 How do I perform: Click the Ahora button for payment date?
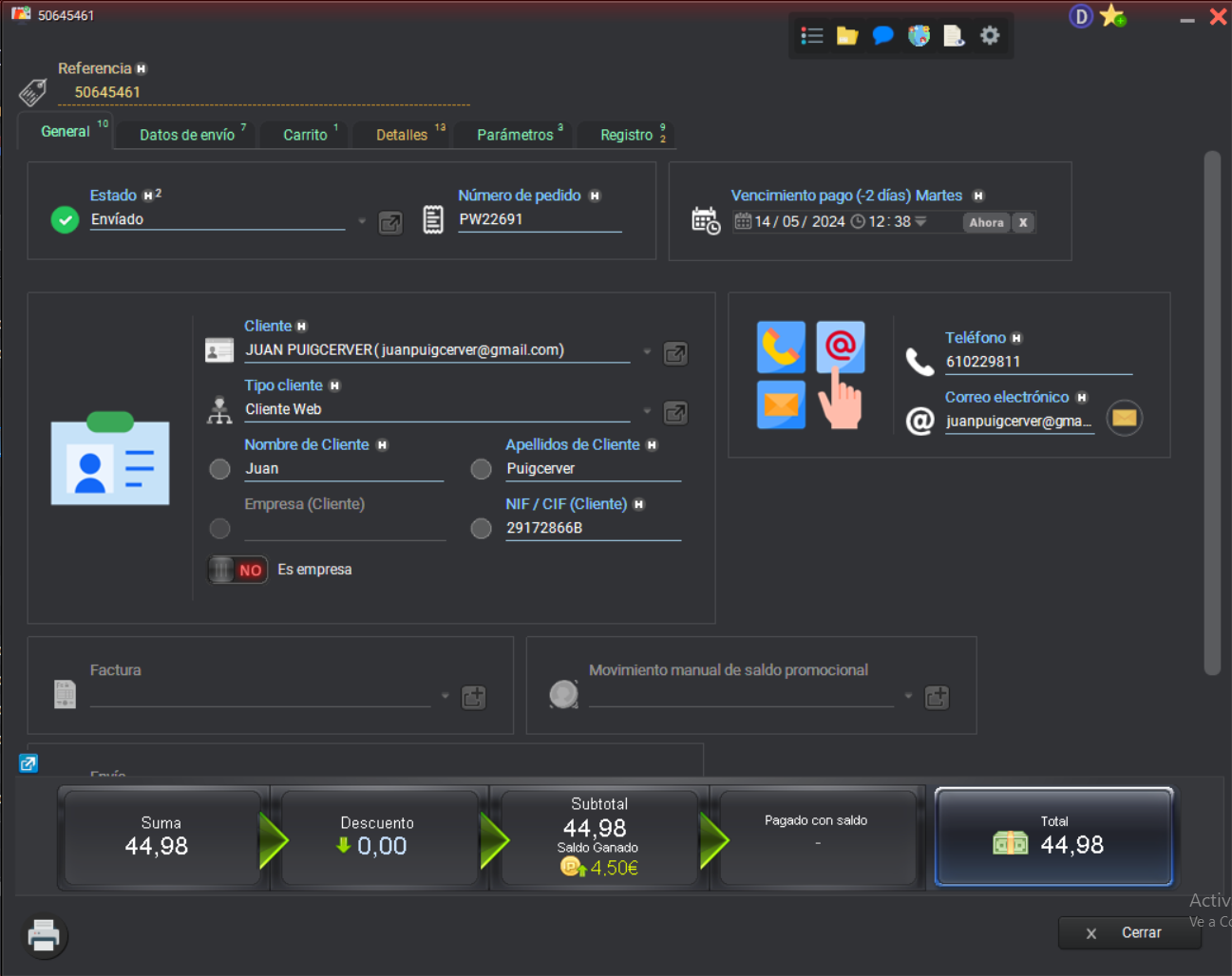pos(986,222)
